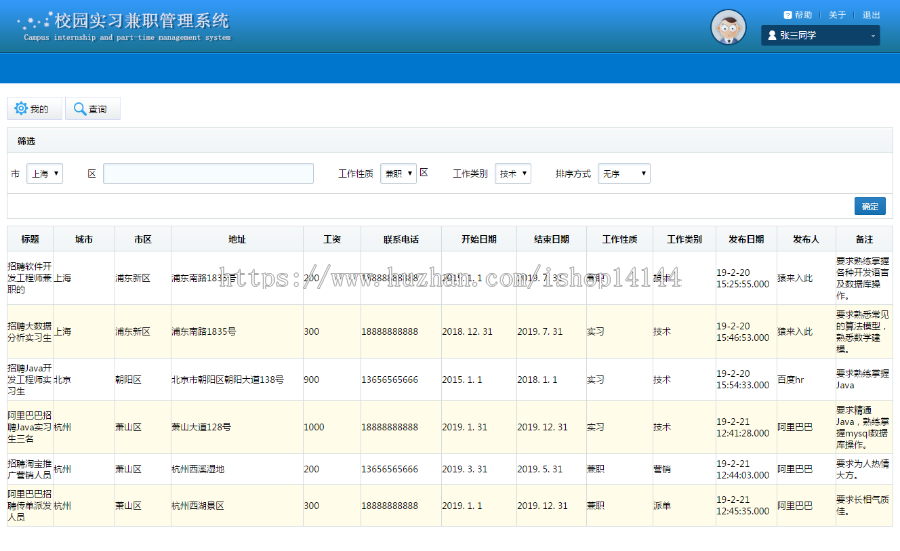The height and width of the screenshot is (551, 900).
Task: Click the 城市 column header
Action: point(84,239)
